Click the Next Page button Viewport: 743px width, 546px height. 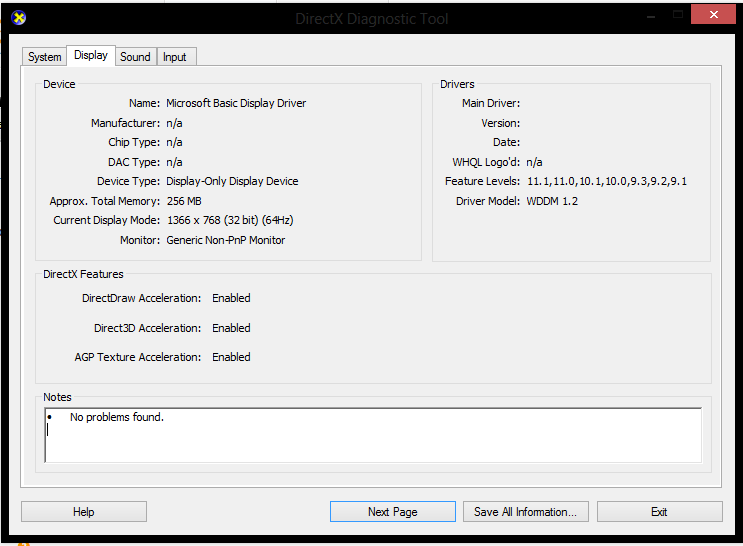click(393, 512)
